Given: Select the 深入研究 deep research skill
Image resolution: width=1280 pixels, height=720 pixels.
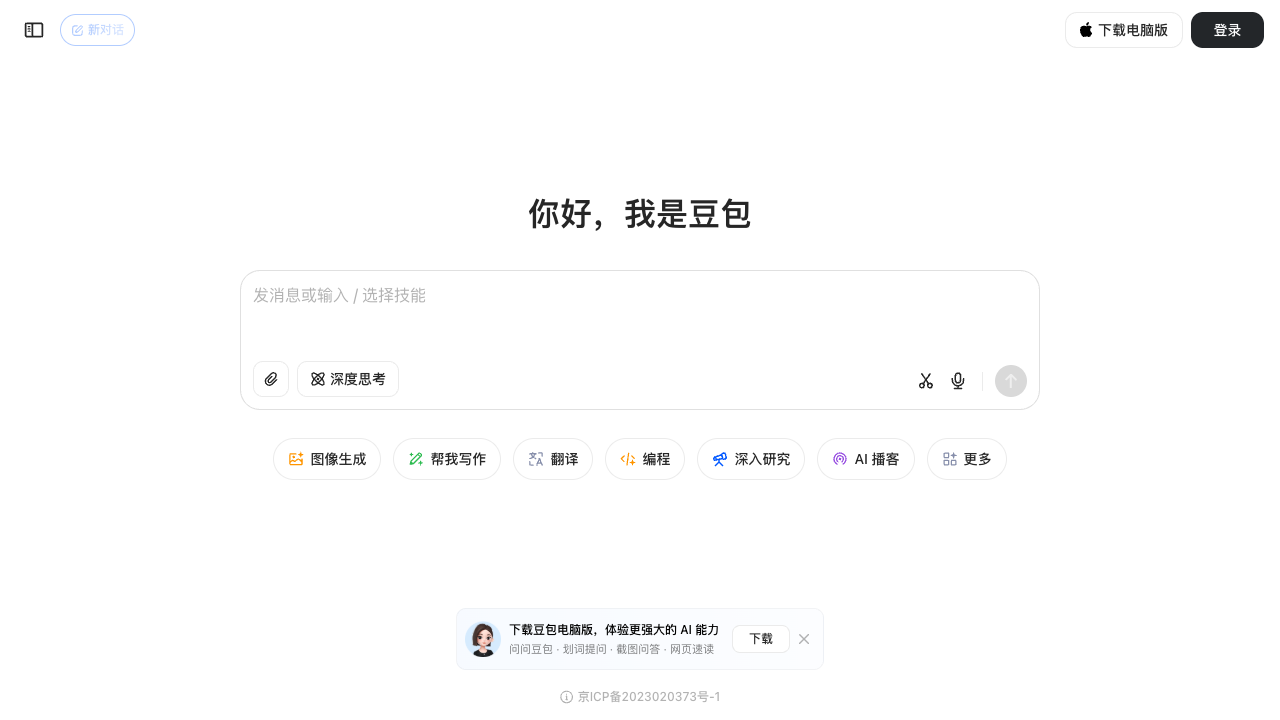Looking at the screenshot, I should pos(750,459).
